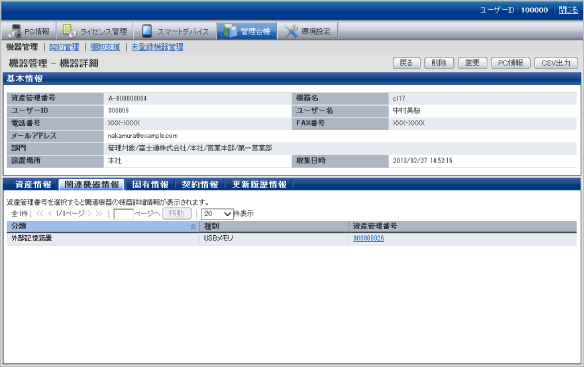Viewport: 584px width, 367px height.
Task: Switch to 資産情報 tab
Action: (33, 184)
